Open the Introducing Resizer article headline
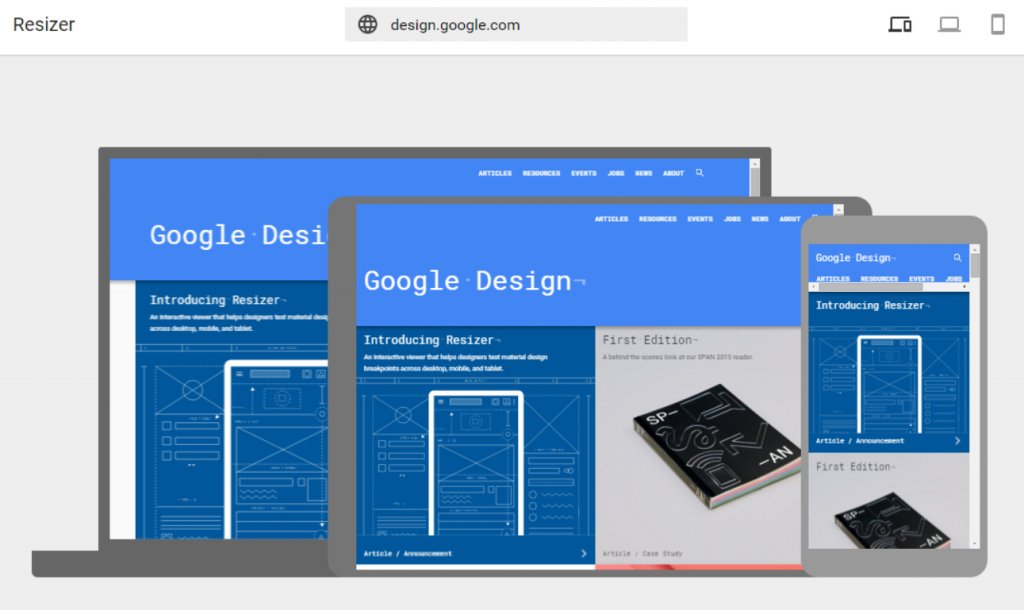The width and height of the screenshot is (1024, 610). [x=435, y=339]
